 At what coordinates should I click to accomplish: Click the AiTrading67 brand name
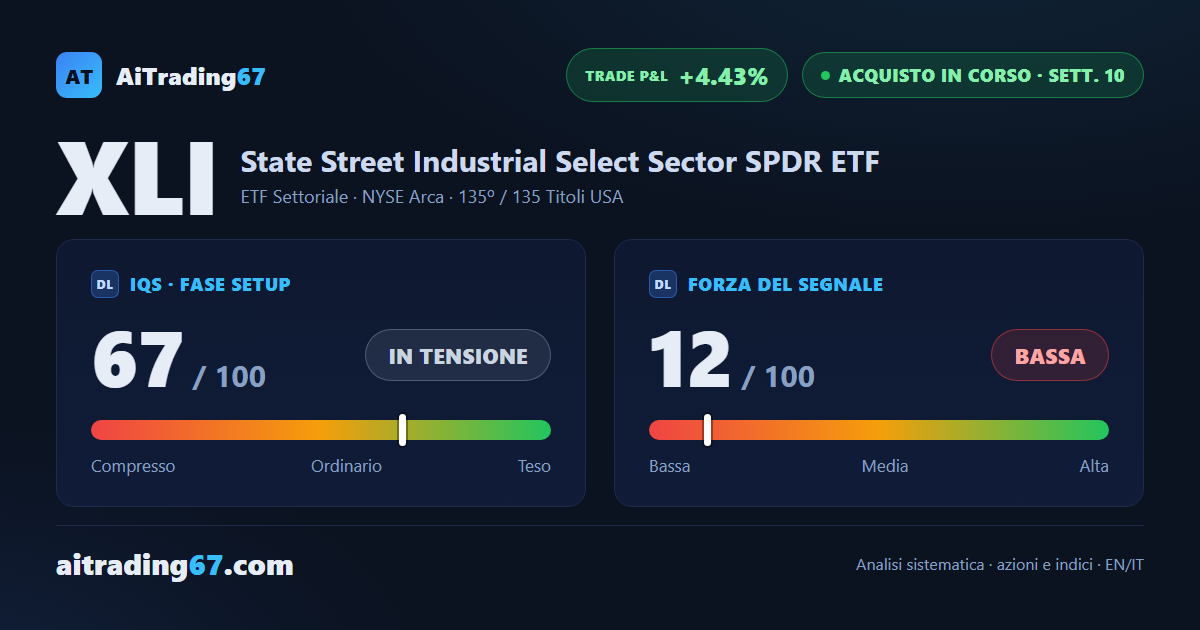coord(191,76)
